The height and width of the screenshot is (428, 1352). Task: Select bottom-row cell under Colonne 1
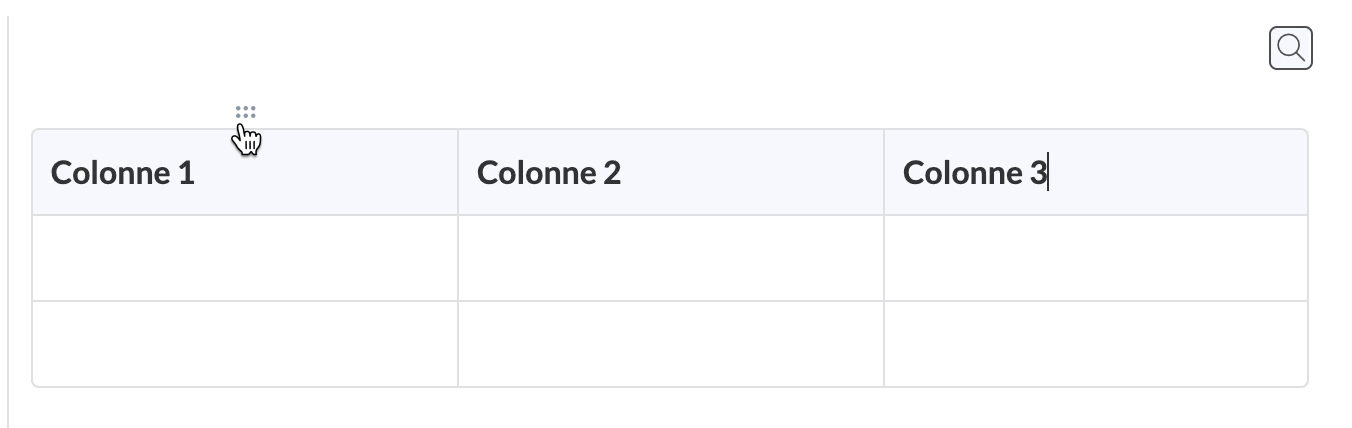click(x=245, y=344)
